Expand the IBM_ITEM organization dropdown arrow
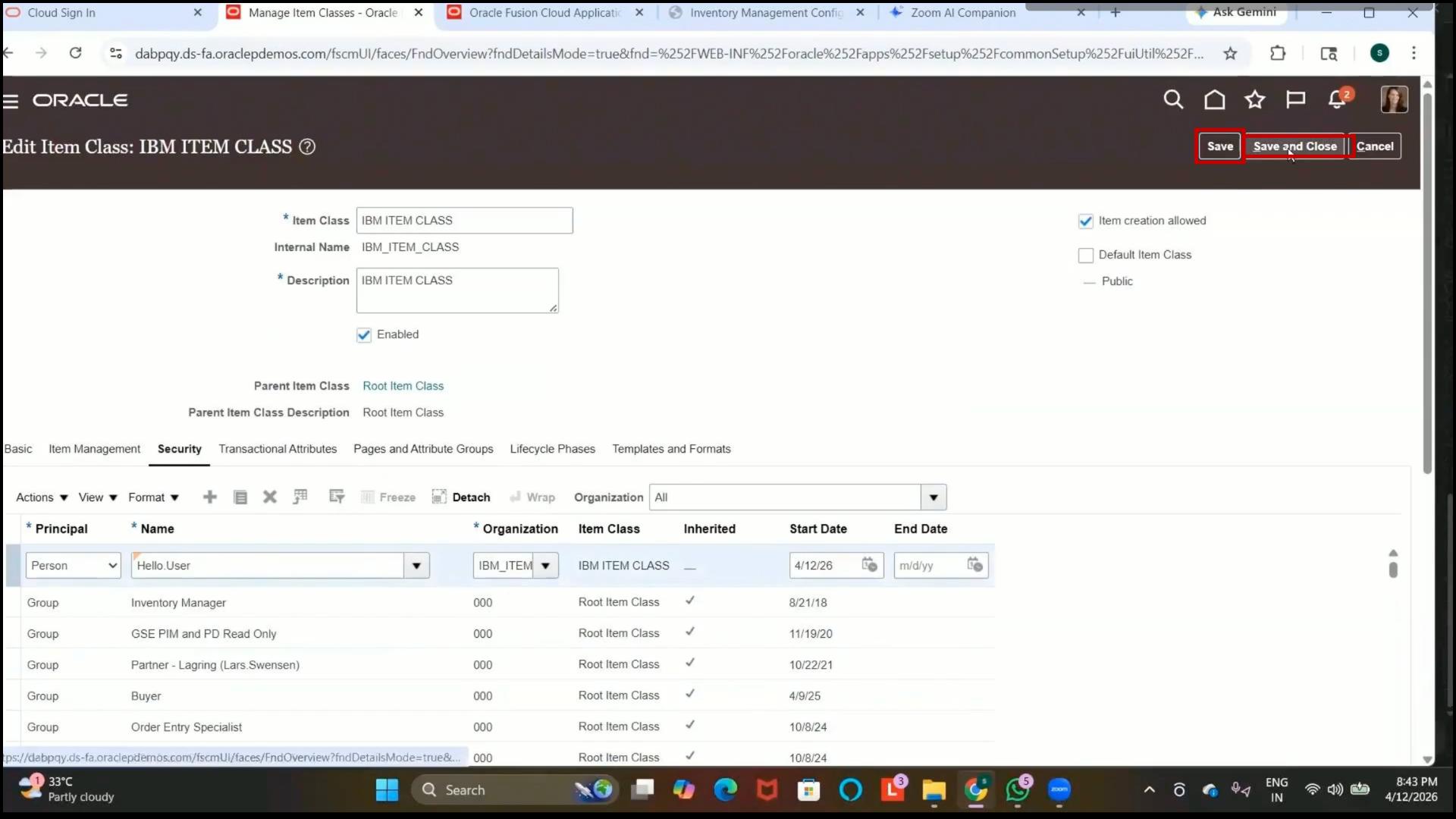 coord(545,566)
